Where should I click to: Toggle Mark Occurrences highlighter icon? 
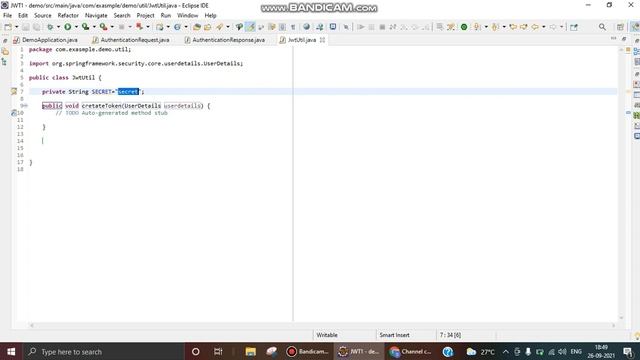click(250, 27)
